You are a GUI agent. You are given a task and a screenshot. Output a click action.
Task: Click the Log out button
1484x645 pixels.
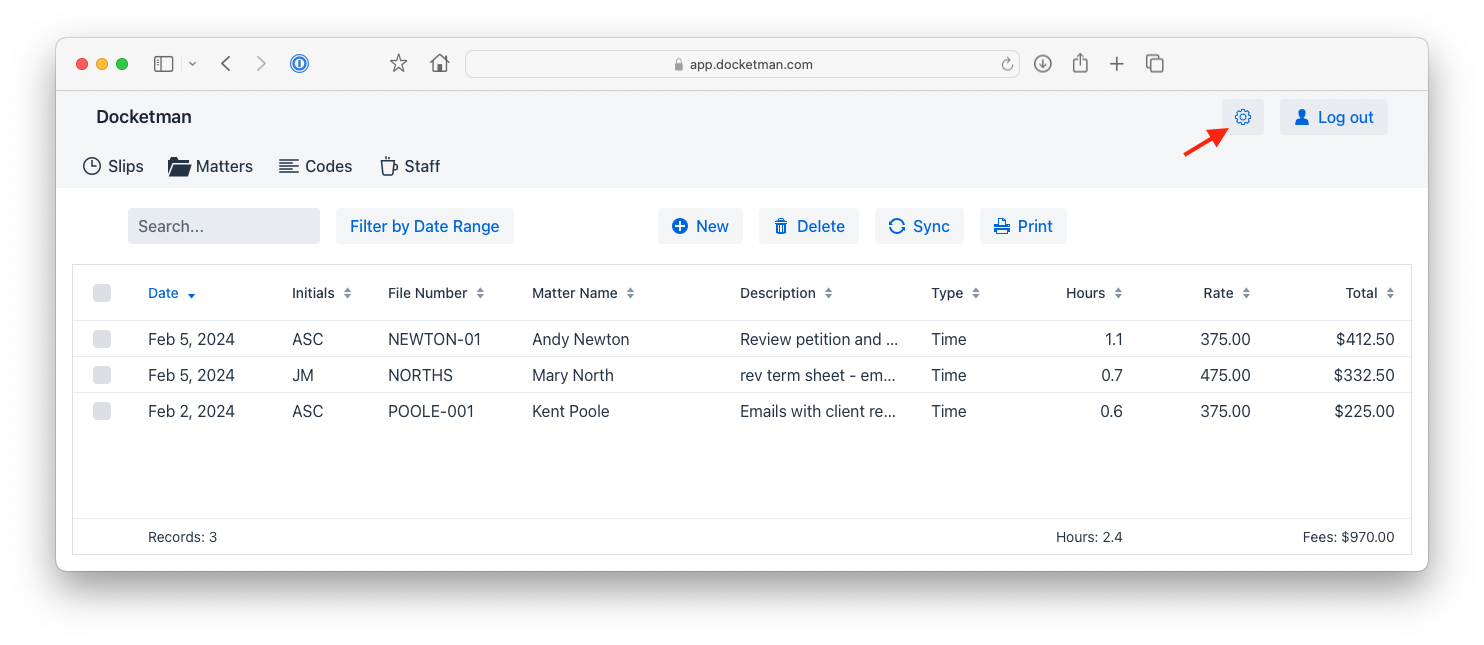(x=1333, y=117)
